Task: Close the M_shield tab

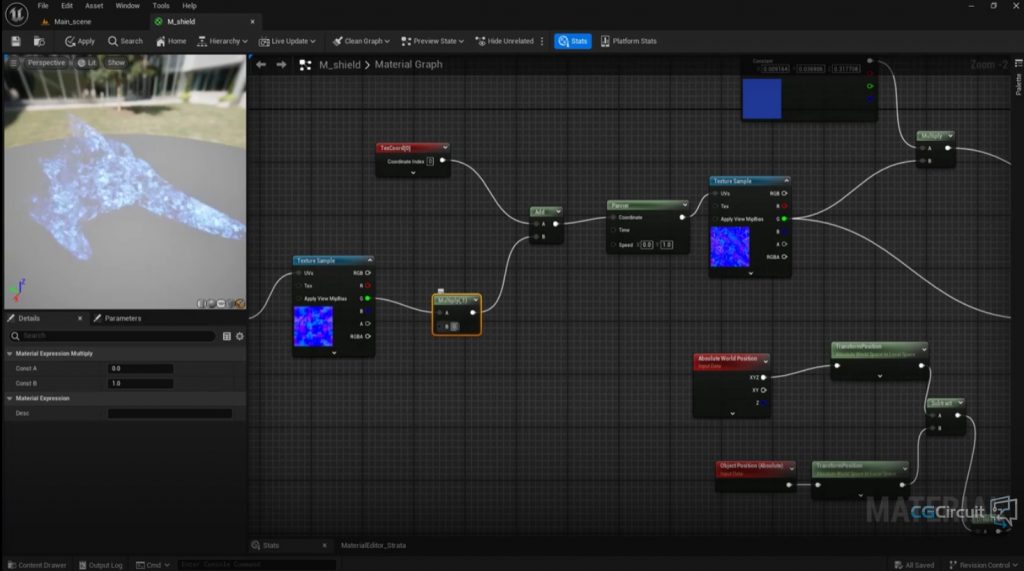Action: (x=253, y=22)
